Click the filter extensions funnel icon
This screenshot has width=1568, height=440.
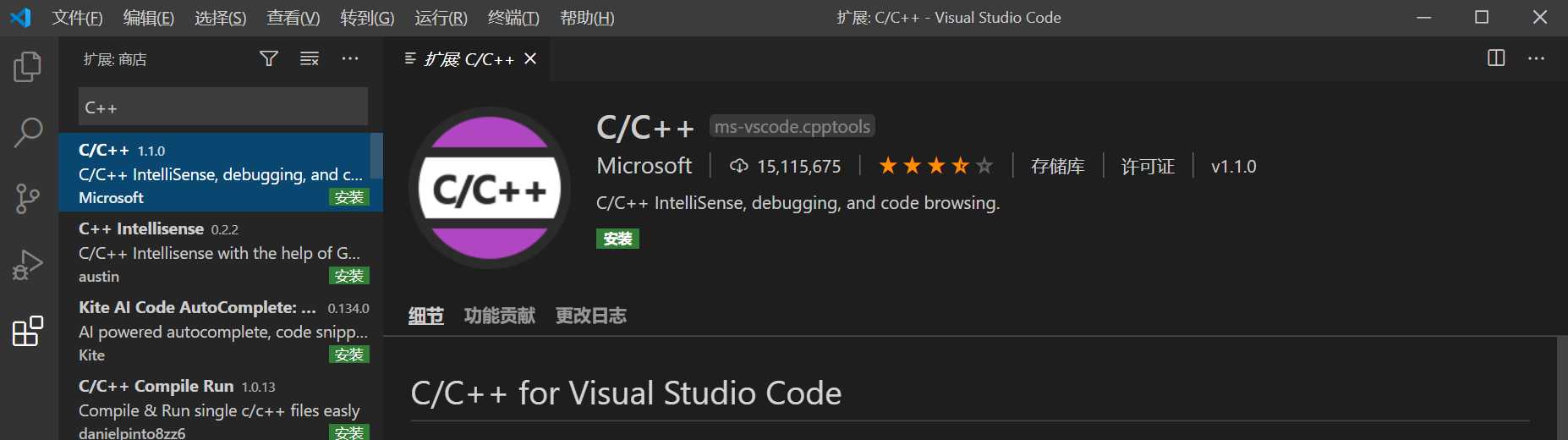click(269, 58)
